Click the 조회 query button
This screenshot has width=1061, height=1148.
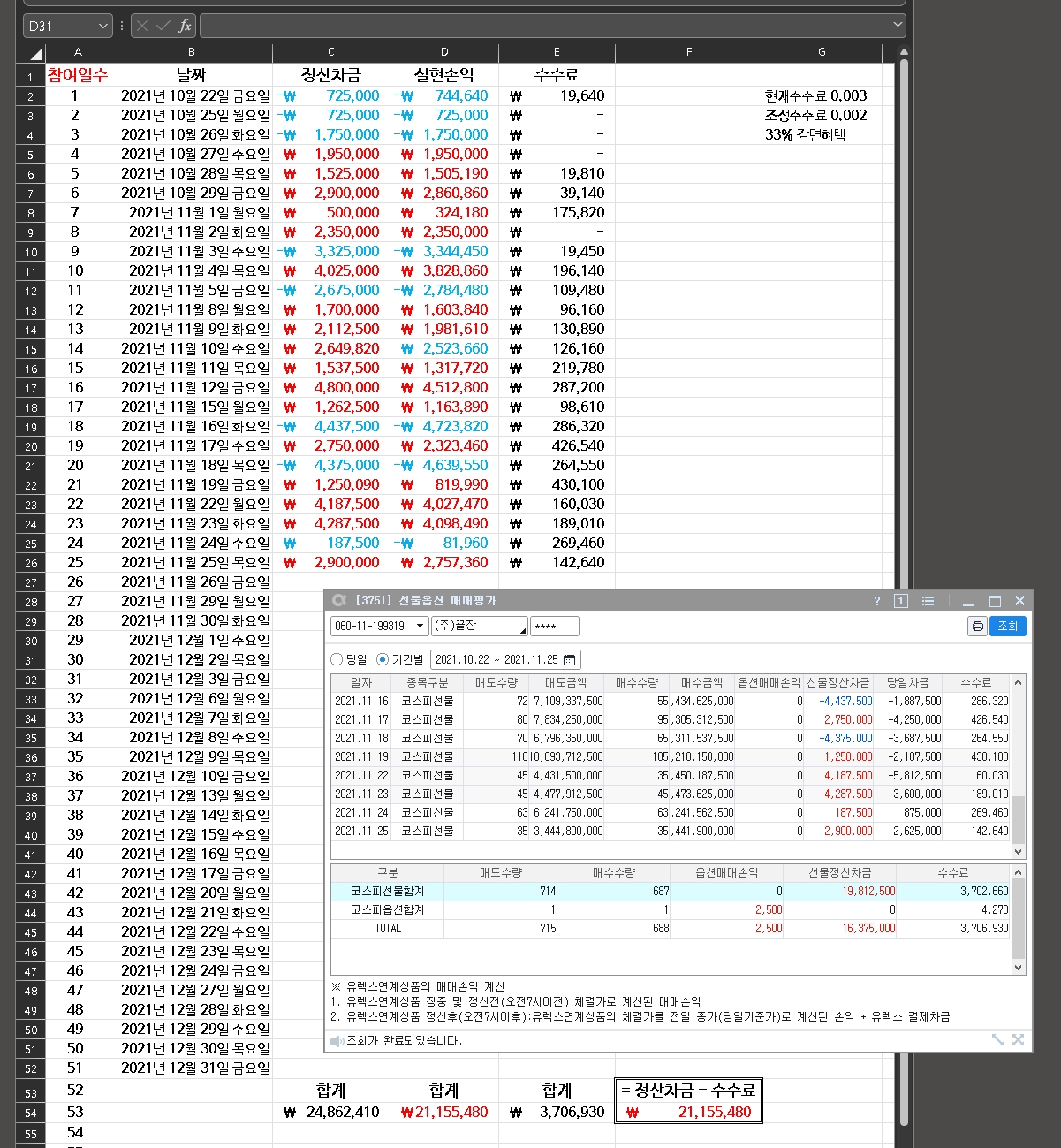point(1008,626)
